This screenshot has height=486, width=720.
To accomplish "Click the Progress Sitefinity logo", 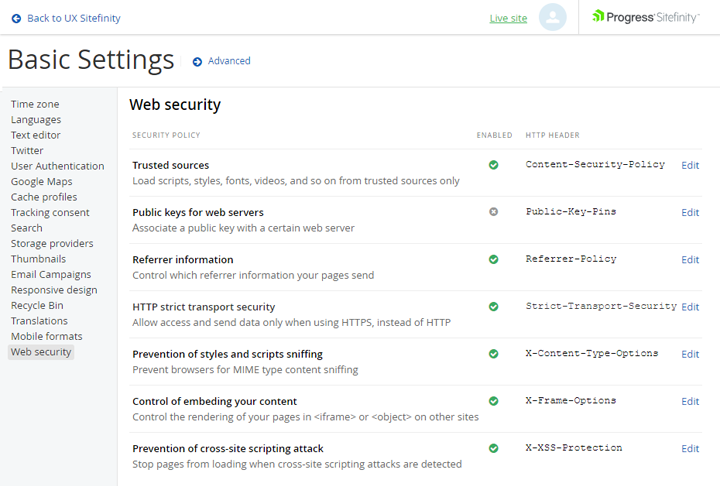I will click(646, 17).
